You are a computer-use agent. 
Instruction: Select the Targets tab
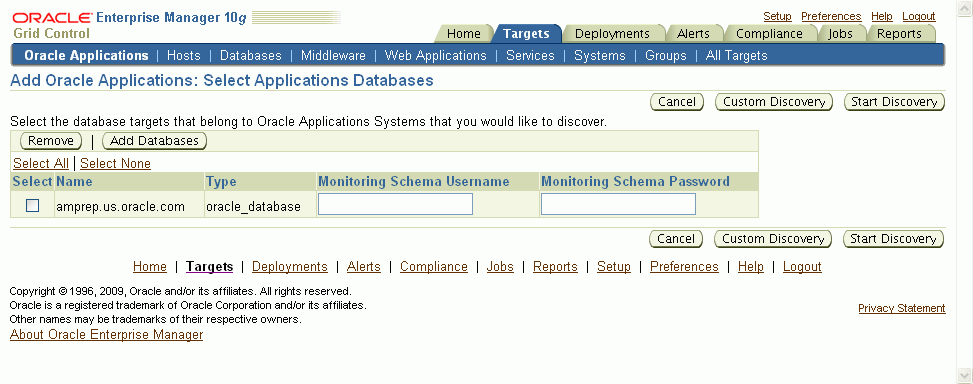(526, 33)
